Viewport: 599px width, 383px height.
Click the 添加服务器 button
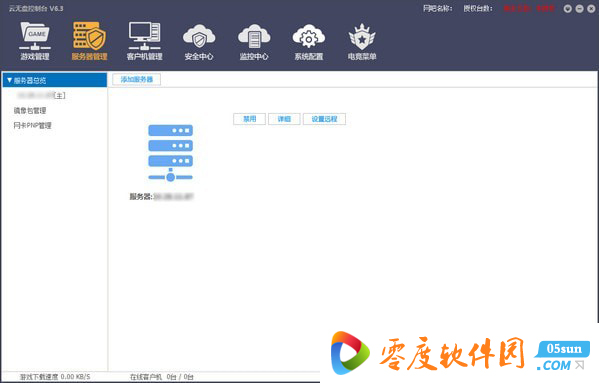(136, 79)
